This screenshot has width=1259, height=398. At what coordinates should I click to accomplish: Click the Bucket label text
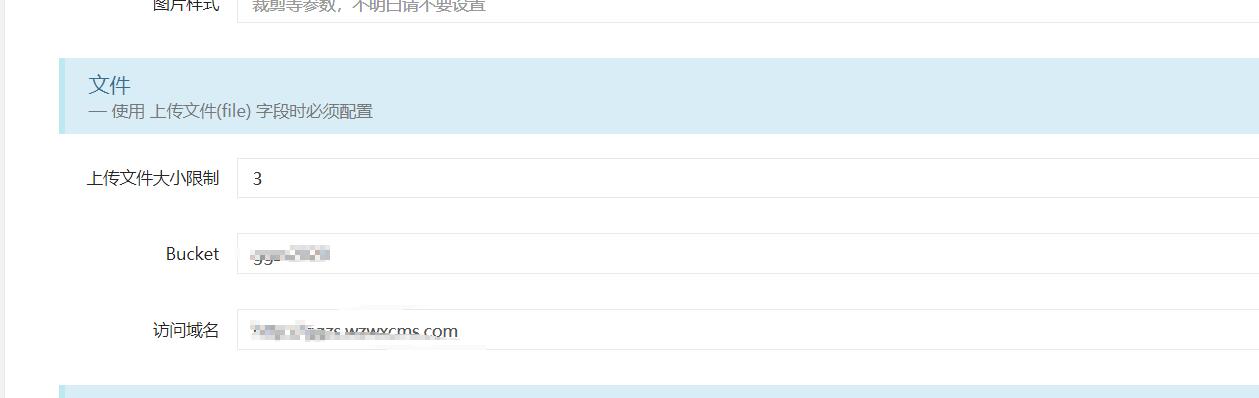click(x=192, y=254)
